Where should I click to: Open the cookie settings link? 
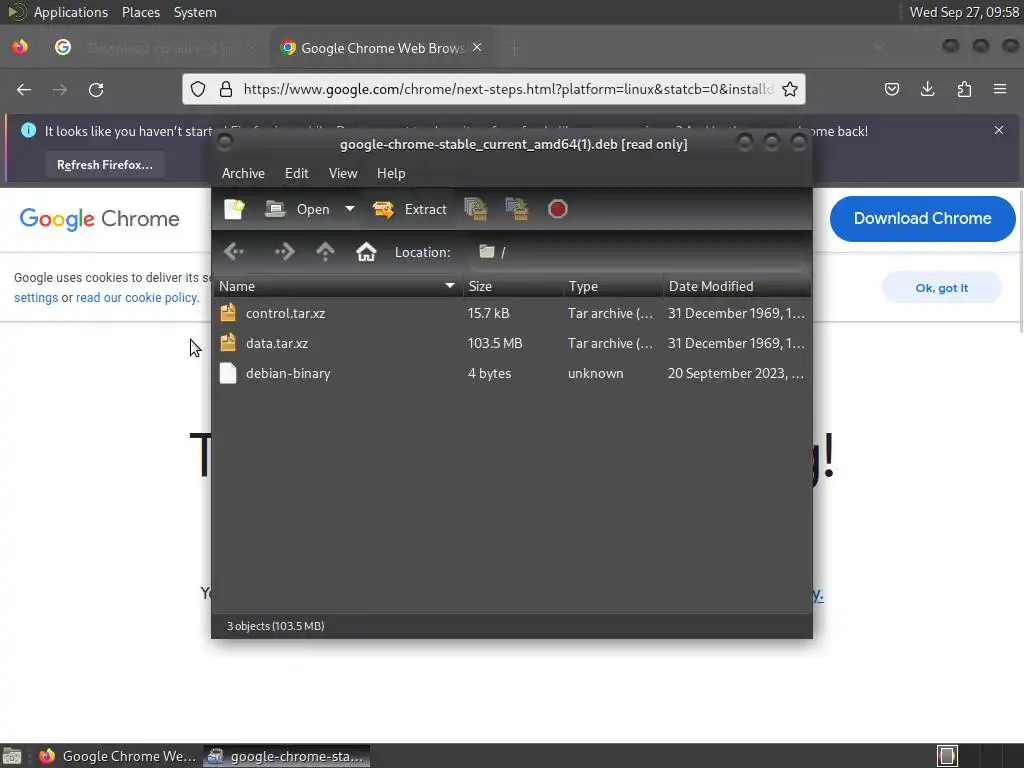coord(36,297)
